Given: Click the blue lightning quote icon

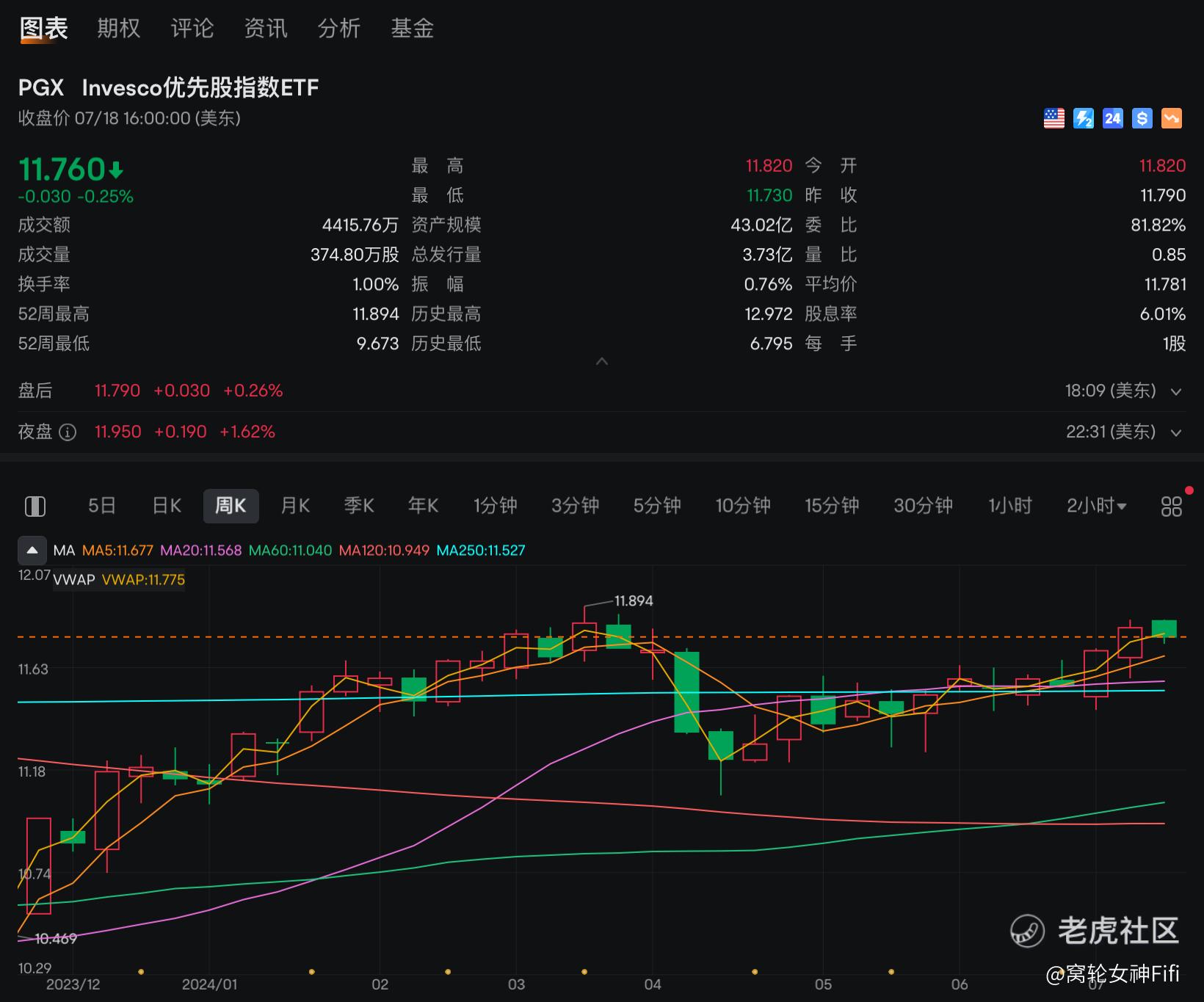Looking at the screenshot, I should click(1084, 118).
